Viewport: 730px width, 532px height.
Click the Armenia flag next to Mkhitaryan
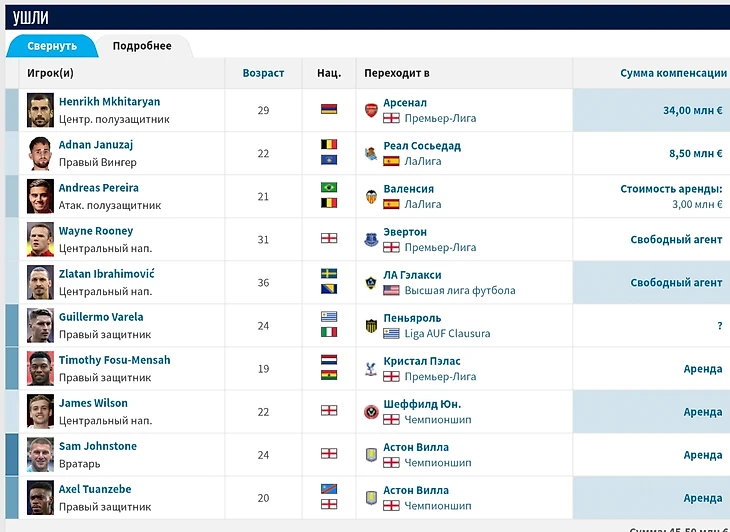pos(329,110)
